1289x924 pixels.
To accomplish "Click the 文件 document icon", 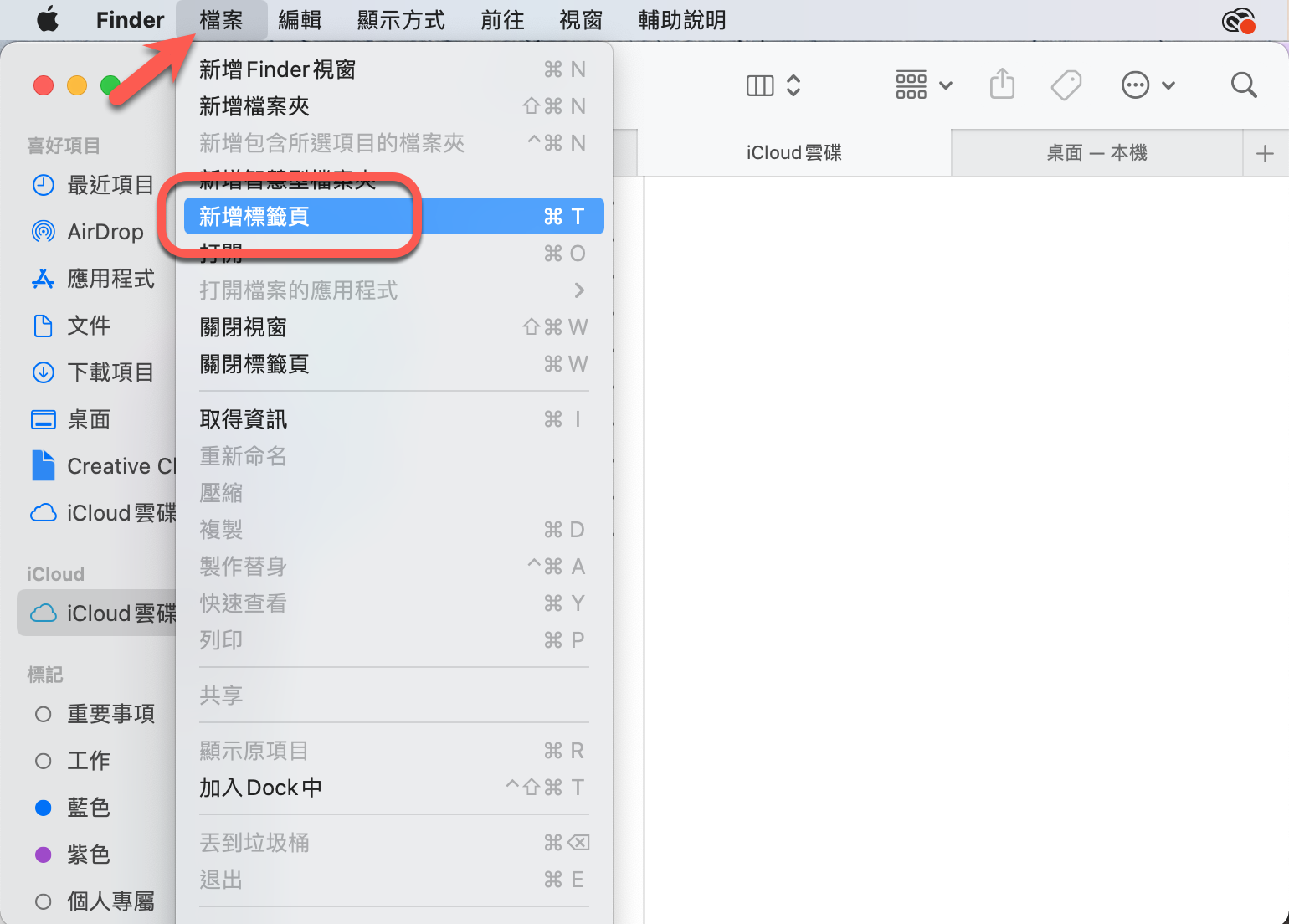I will point(43,326).
